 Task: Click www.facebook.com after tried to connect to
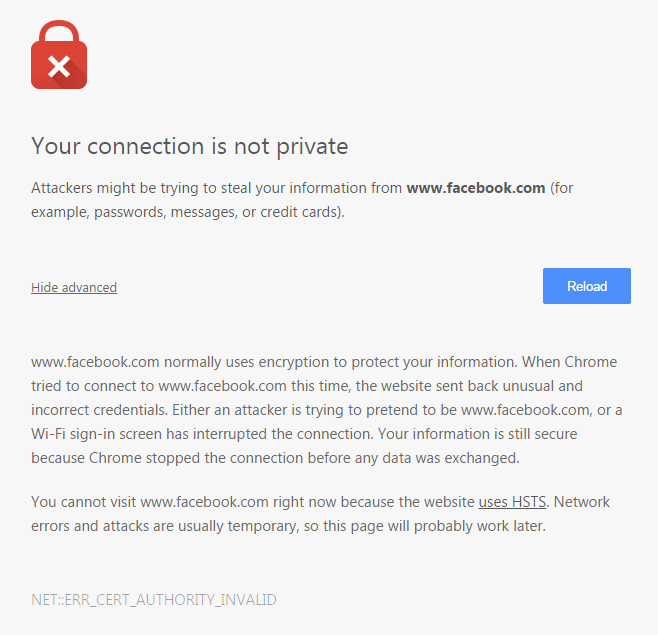click(222, 386)
